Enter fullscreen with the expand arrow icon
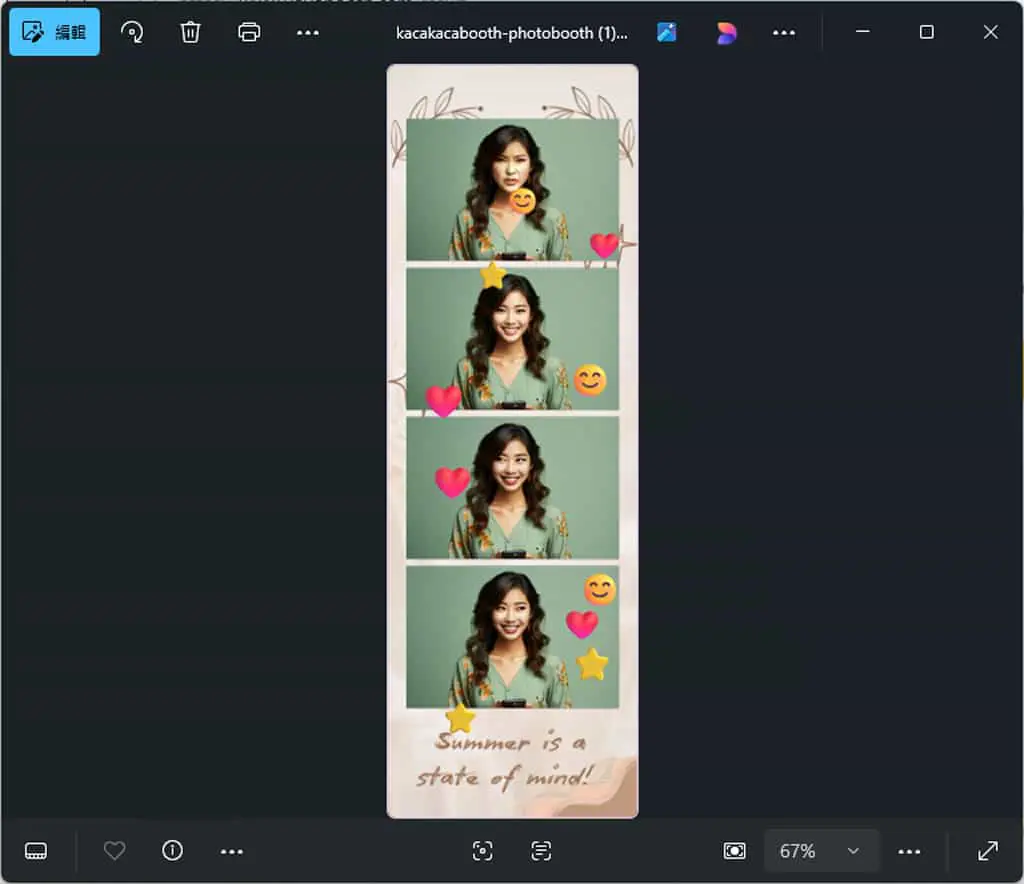 (987, 851)
